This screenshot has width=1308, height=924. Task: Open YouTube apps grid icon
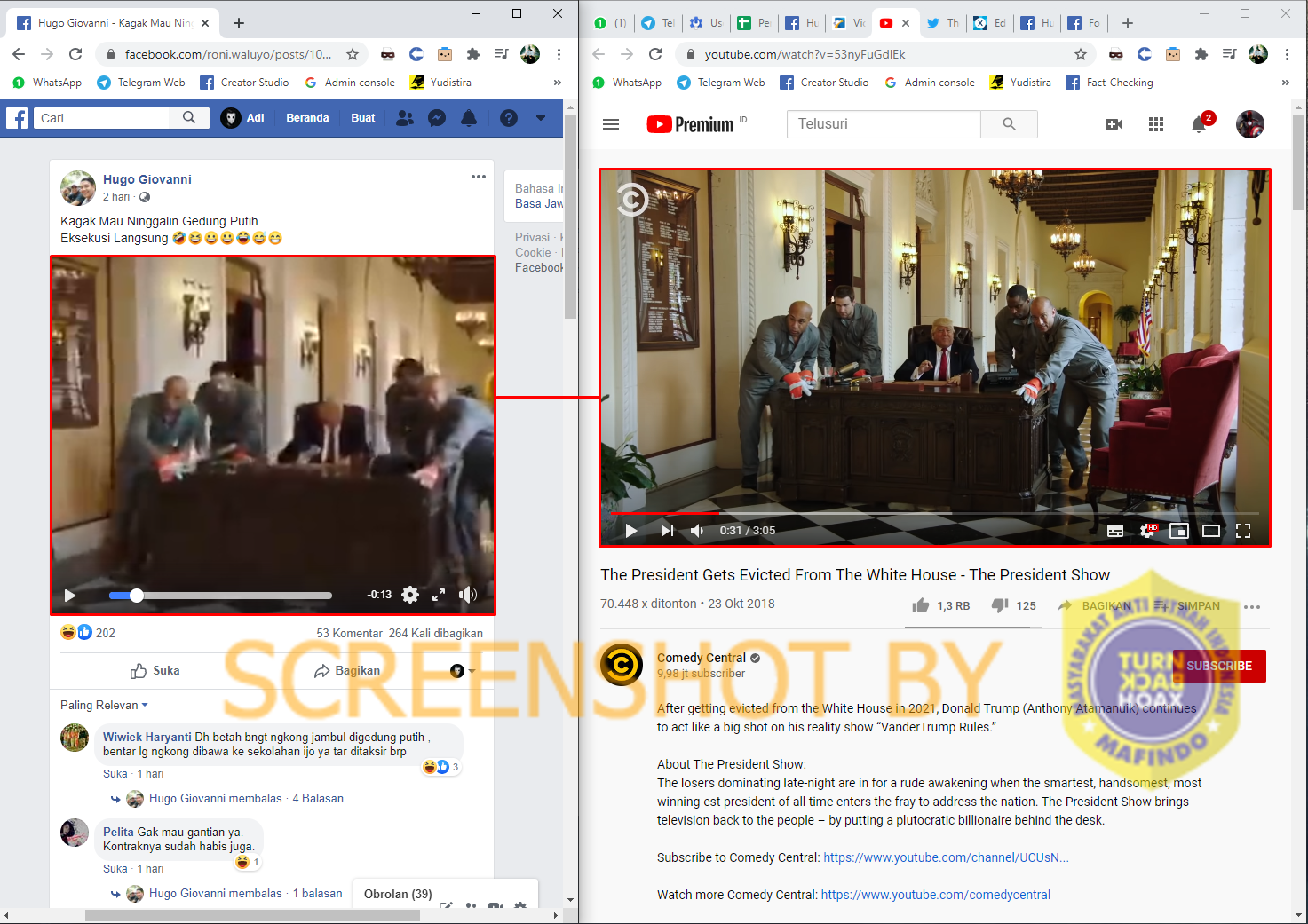point(1156,124)
